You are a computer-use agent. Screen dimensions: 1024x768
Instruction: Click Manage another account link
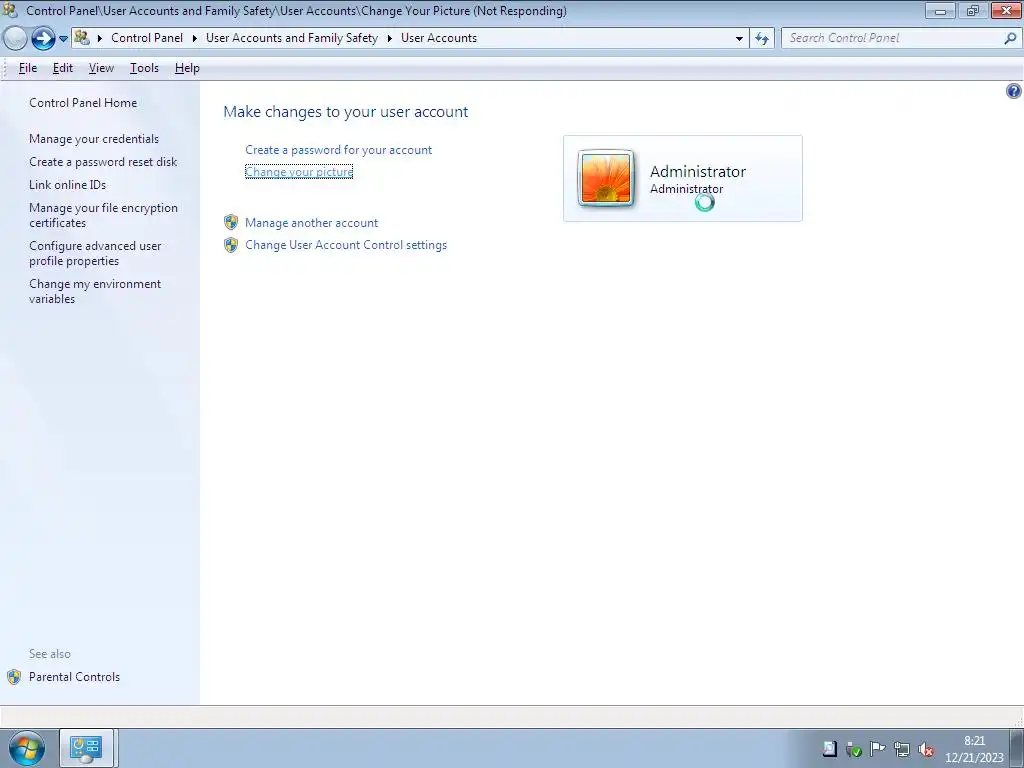[312, 223]
